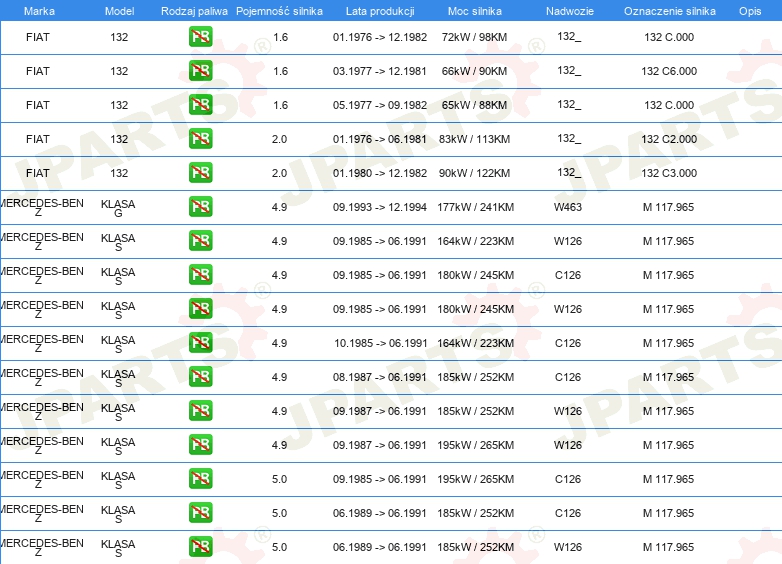Click the Lata produkcji column header
782x564 pixels.
tap(380, 11)
